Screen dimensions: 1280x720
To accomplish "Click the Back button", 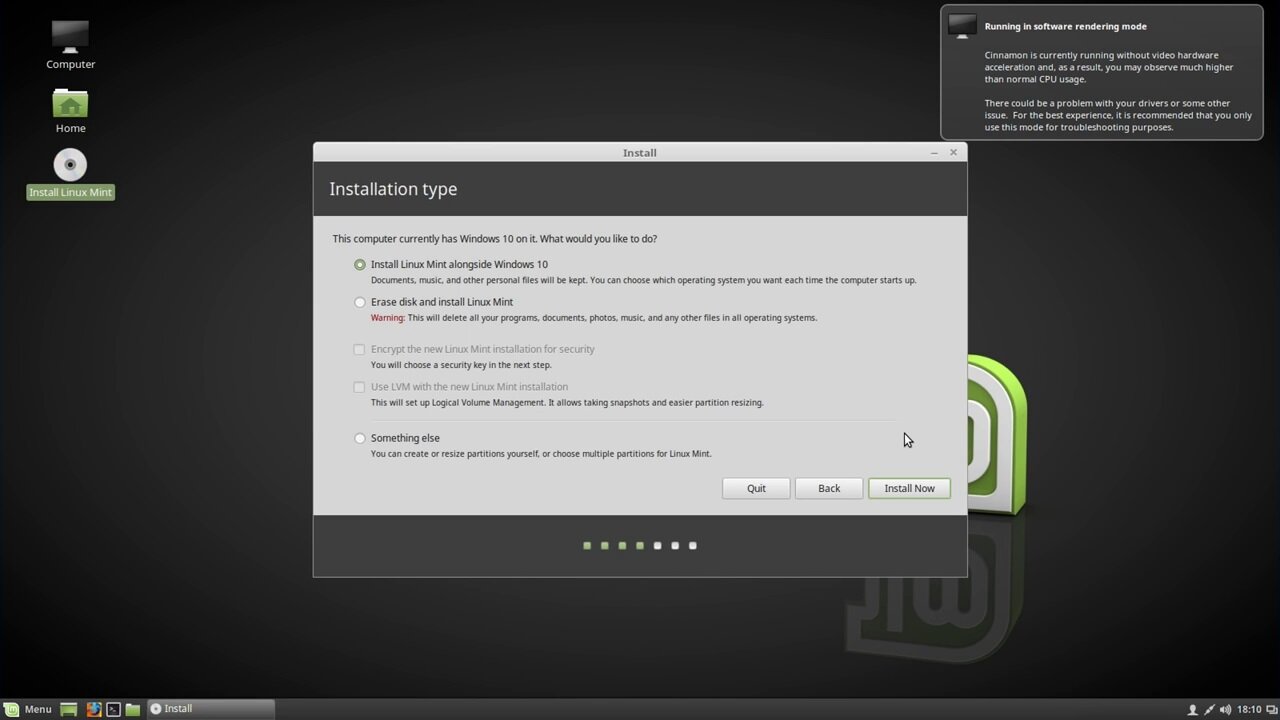I will click(829, 488).
